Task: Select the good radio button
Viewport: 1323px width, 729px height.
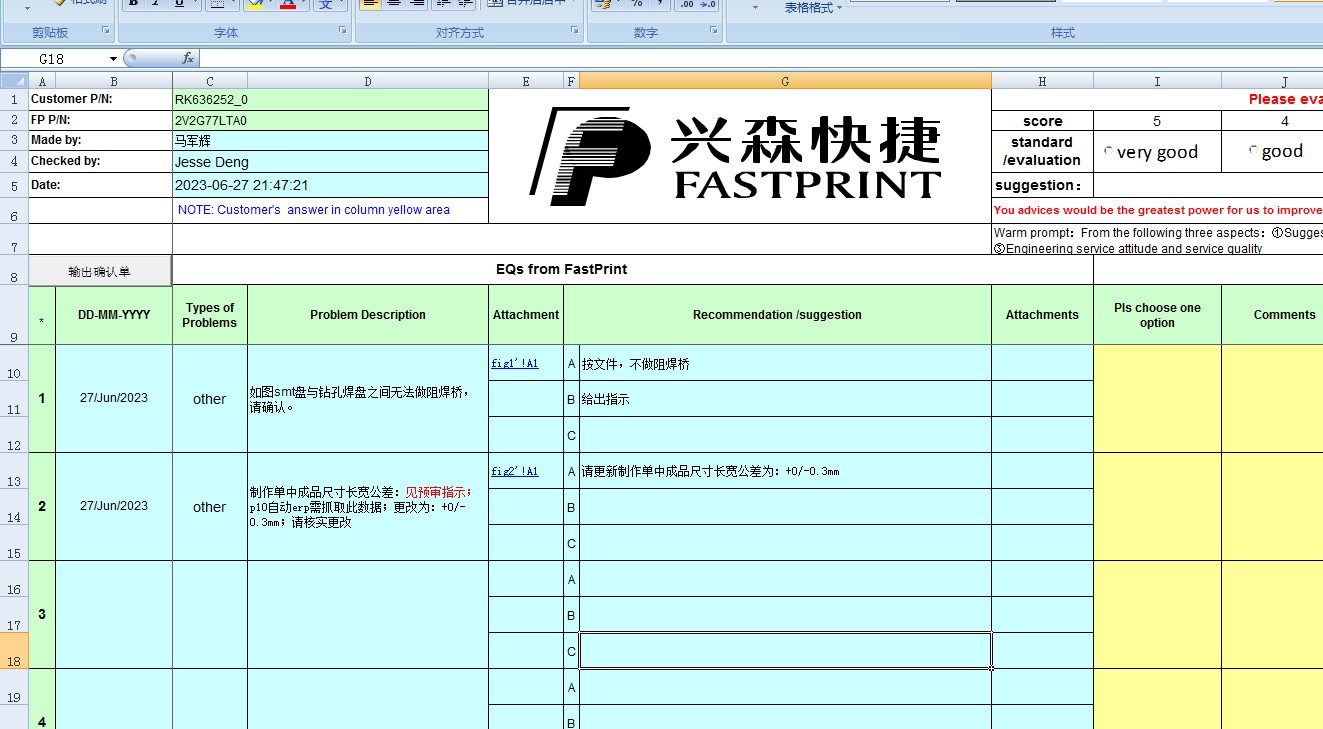Action: (1253, 151)
